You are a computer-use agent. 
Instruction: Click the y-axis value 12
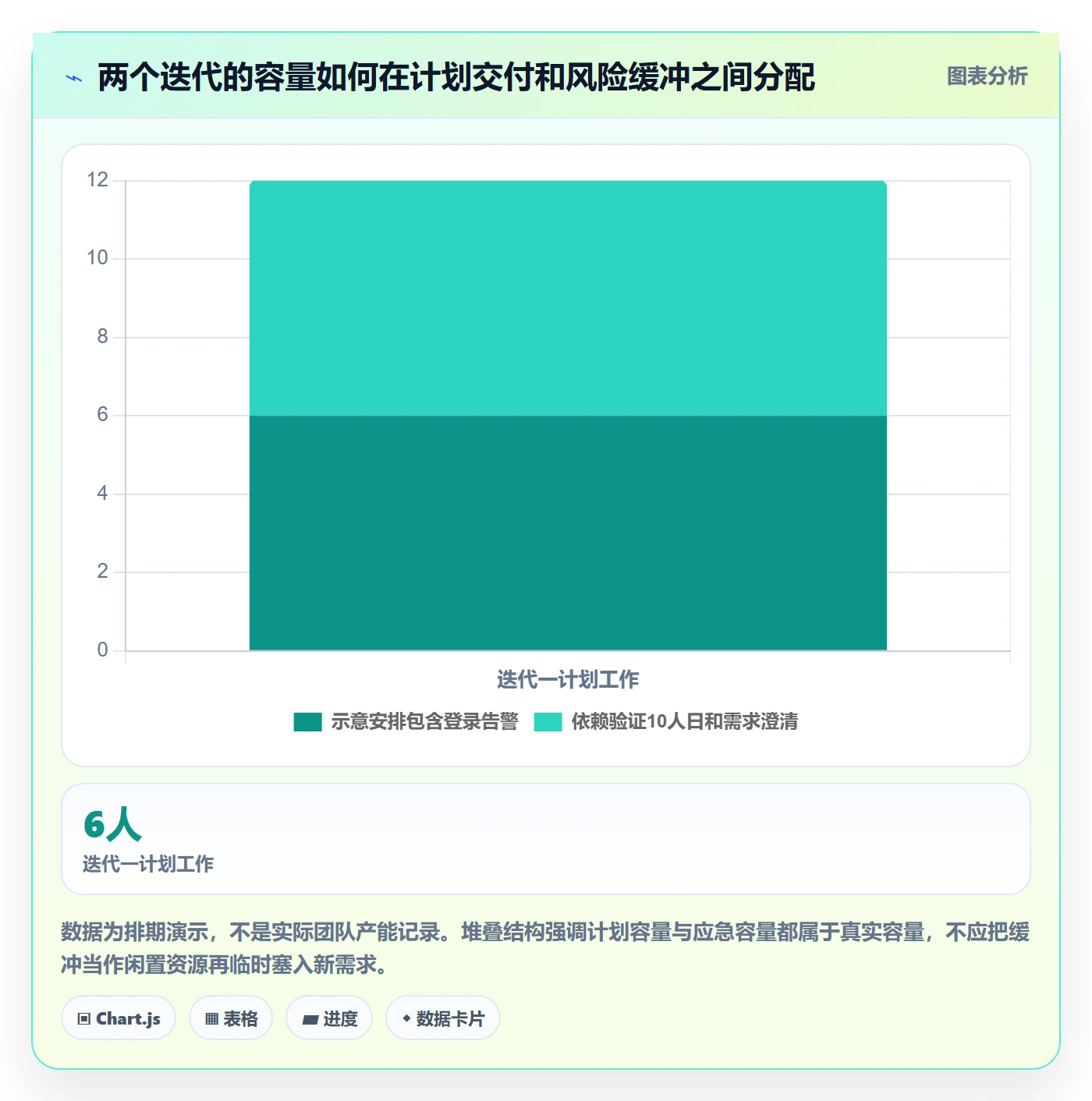click(x=97, y=180)
